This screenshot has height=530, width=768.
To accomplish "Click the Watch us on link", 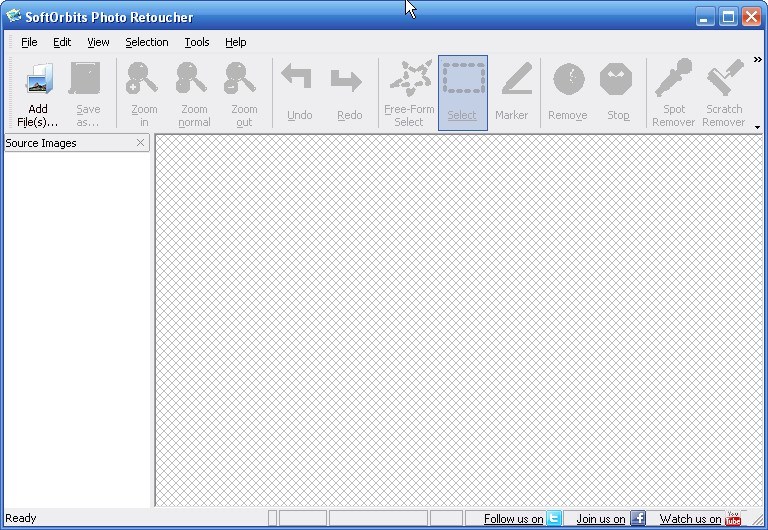I will (690, 518).
